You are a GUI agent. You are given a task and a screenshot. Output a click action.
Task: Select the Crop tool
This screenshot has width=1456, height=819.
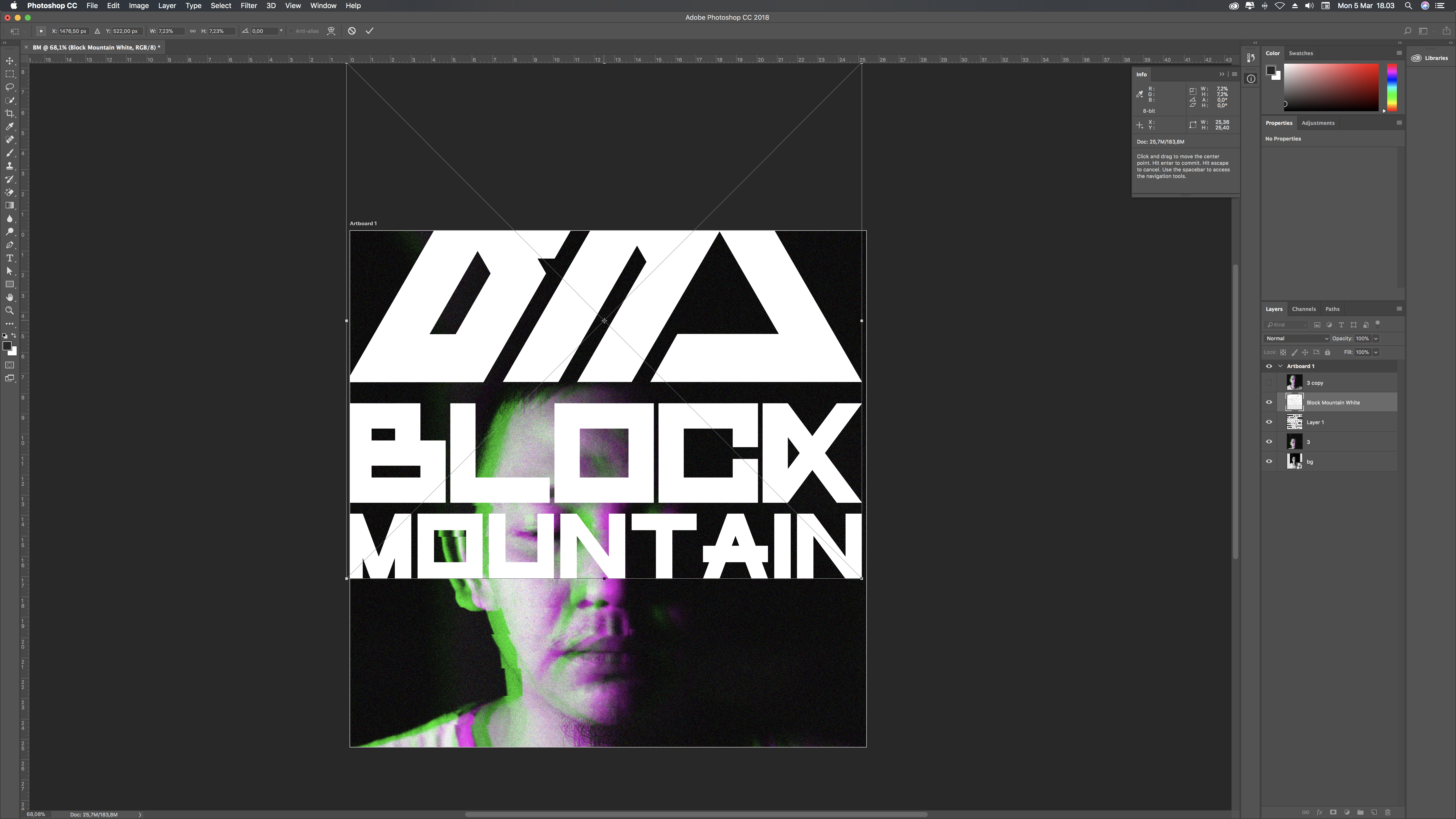pos(10,113)
